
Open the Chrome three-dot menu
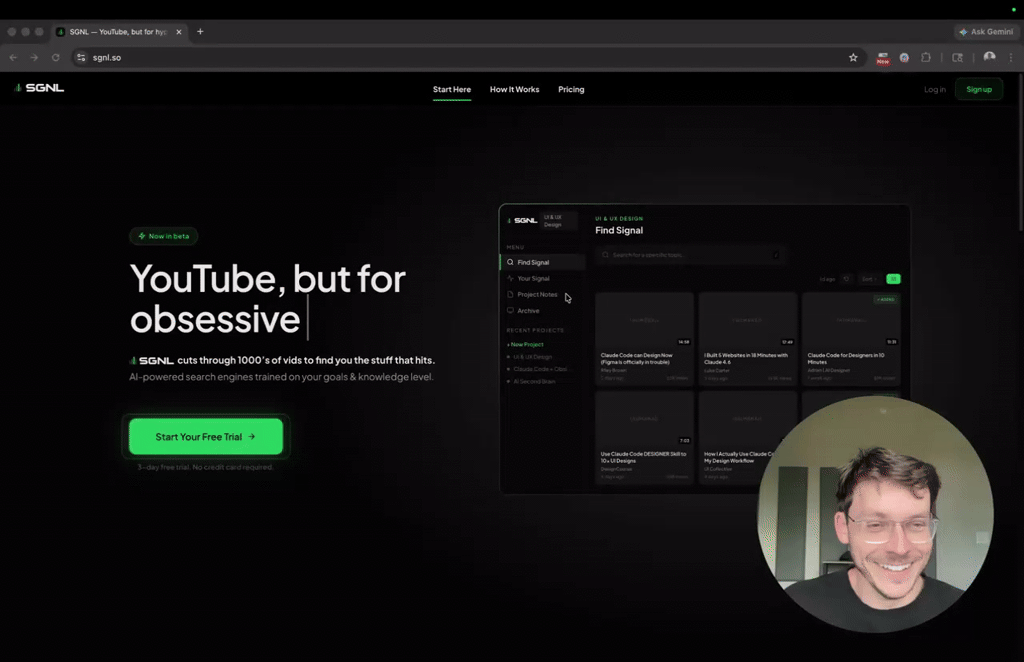pos(1011,57)
